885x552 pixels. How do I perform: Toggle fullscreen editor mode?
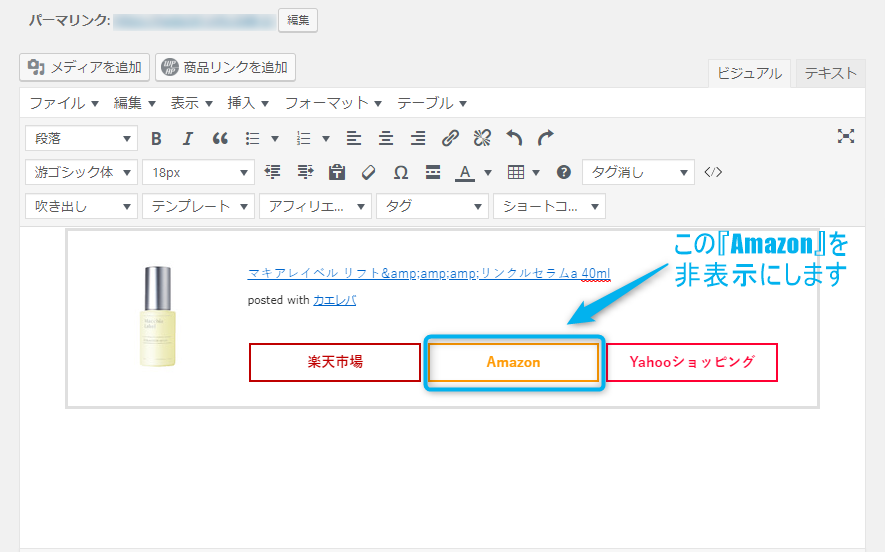[845, 136]
